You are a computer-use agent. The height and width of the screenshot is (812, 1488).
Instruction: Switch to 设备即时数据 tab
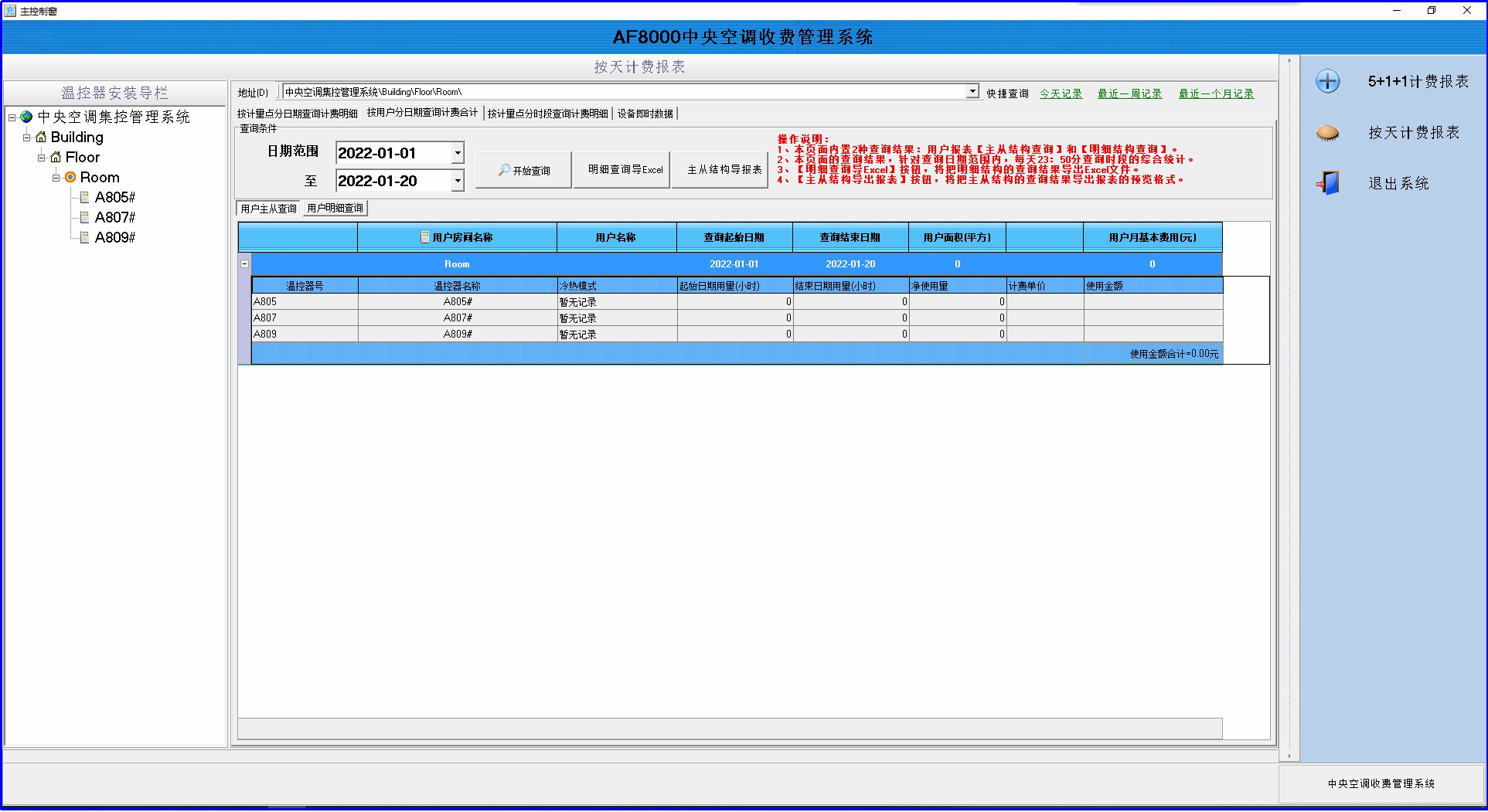pyautogui.click(x=645, y=114)
